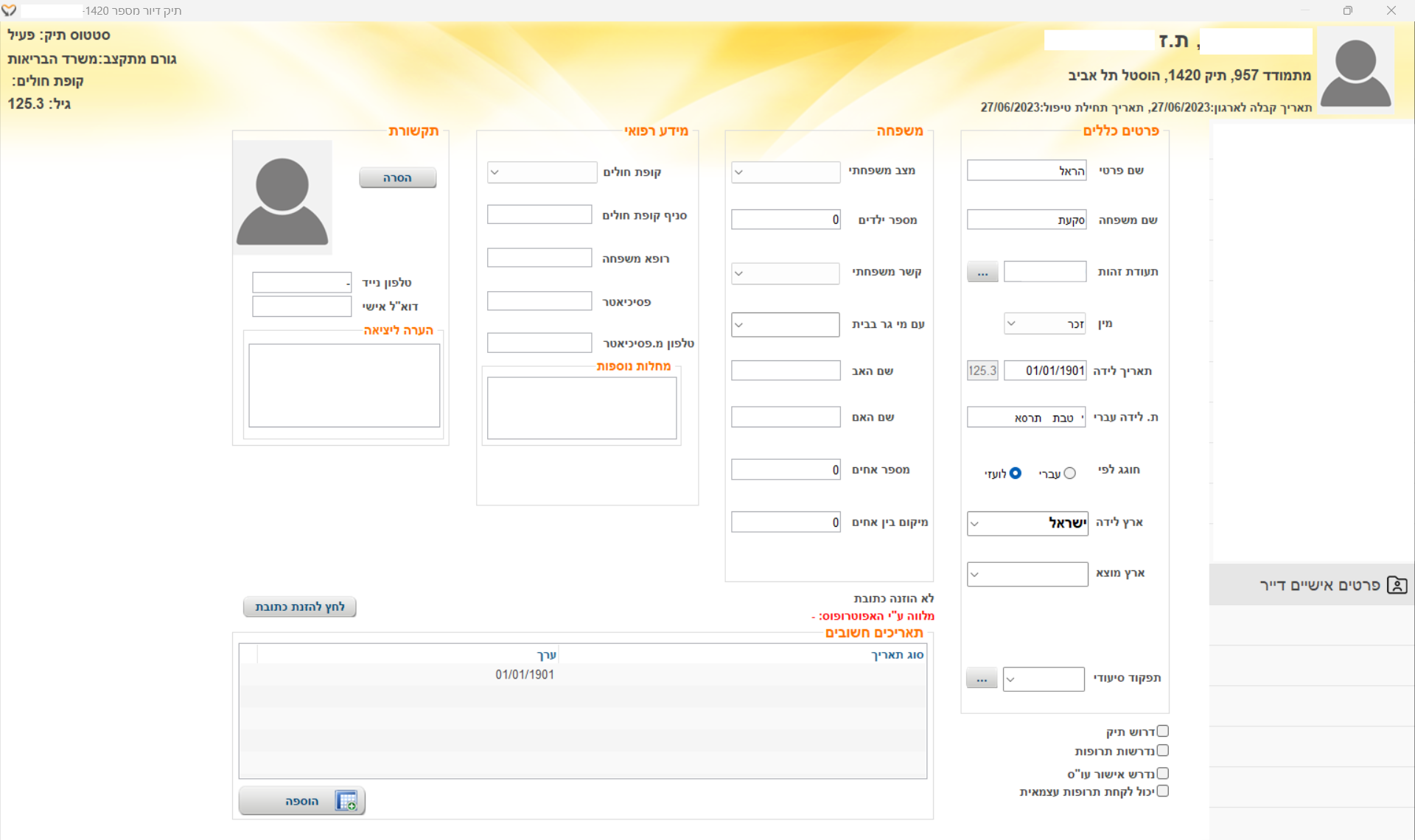Click the resident profile avatar in header
This screenshot has height=840, width=1415.
pos(1355,72)
